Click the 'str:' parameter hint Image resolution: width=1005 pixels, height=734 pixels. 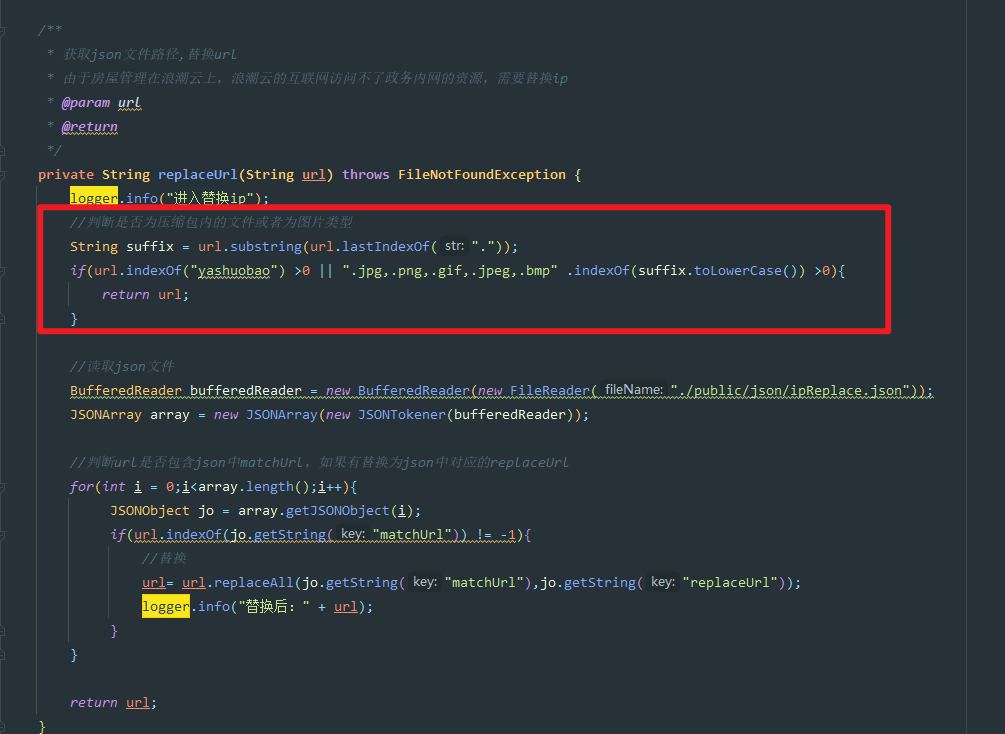pyautogui.click(x=454, y=246)
